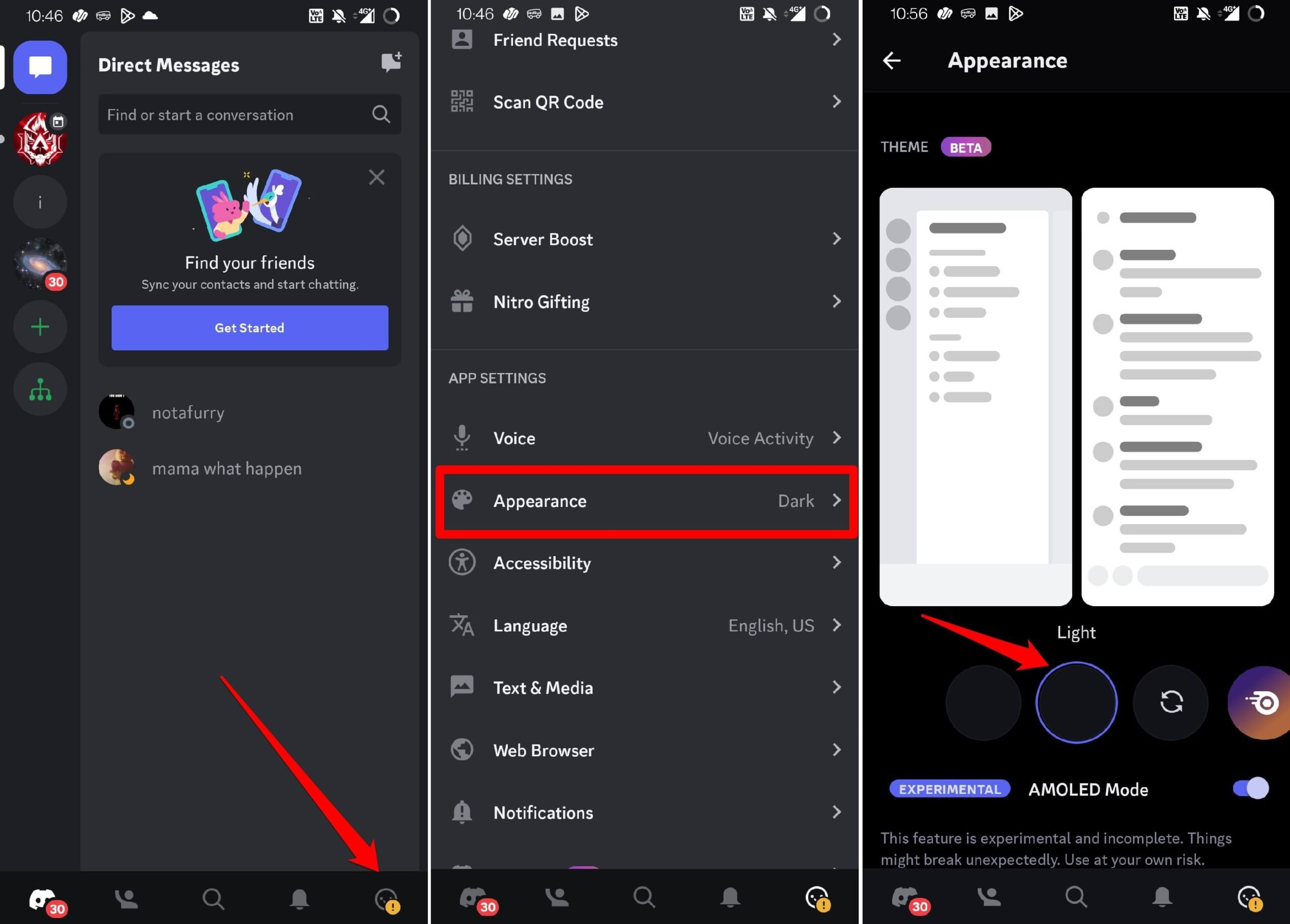
Task: Click Find or start a conversation field
Action: [248, 114]
